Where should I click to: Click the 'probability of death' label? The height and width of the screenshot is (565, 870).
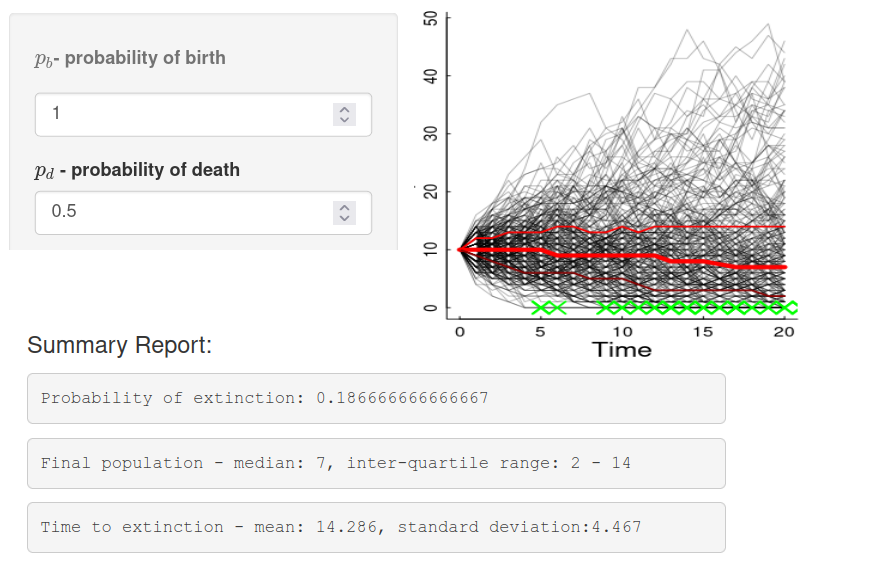pyautogui.click(x=137, y=170)
